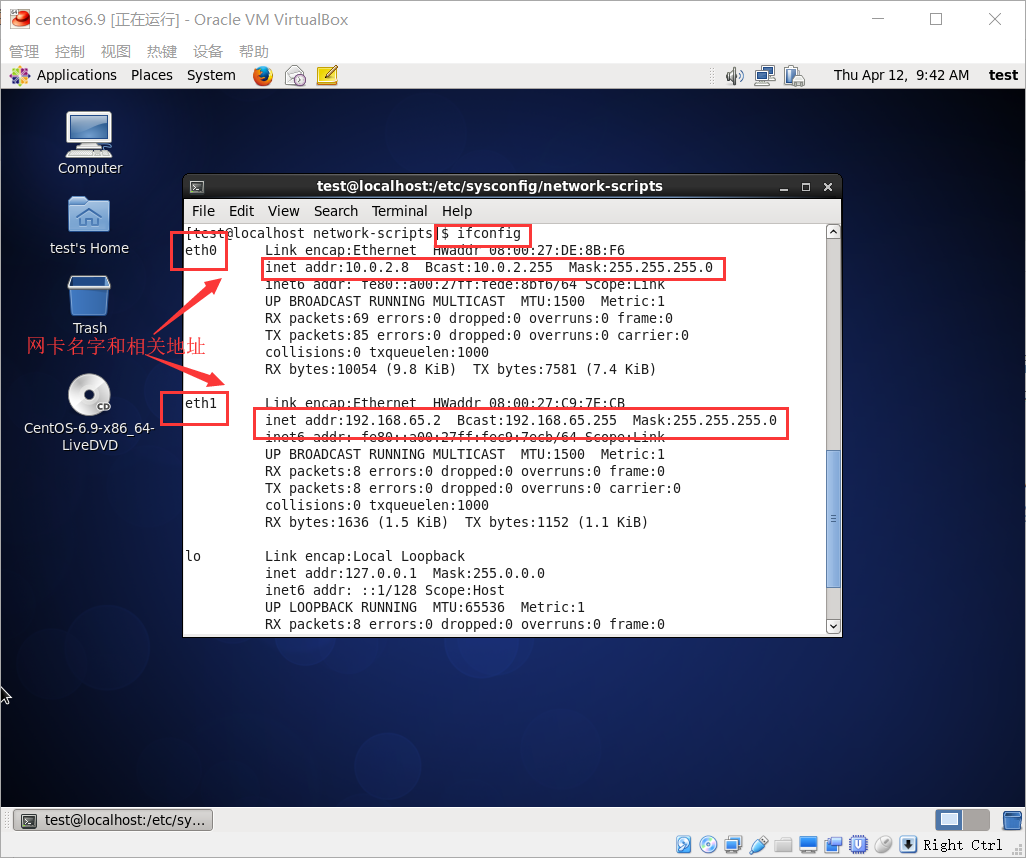Switch to first workspace in the switcher
Viewport: 1026px width, 858px height.
click(x=949, y=819)
